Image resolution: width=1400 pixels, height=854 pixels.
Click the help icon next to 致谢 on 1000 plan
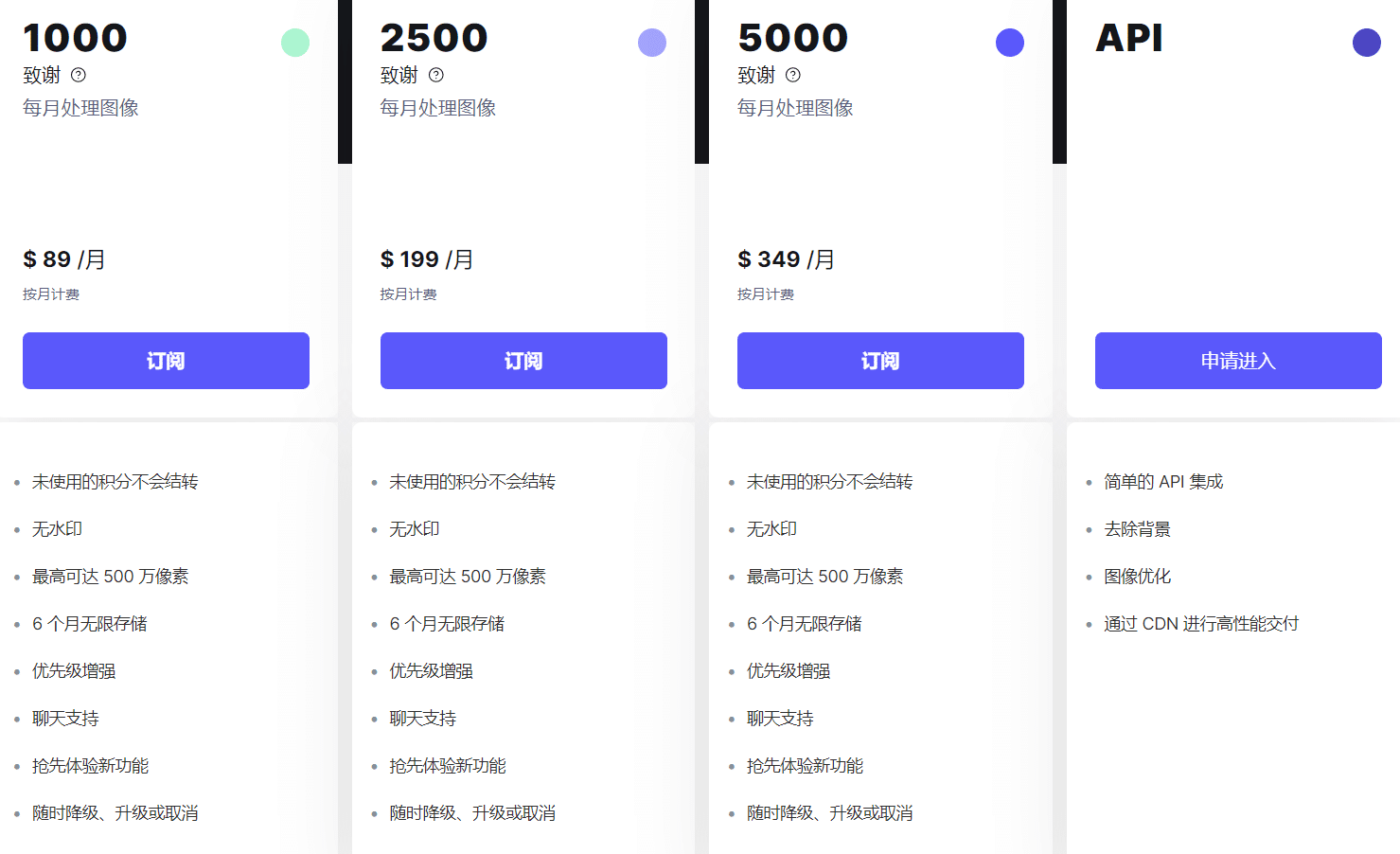pyautogui.click(x=80, y=74)
